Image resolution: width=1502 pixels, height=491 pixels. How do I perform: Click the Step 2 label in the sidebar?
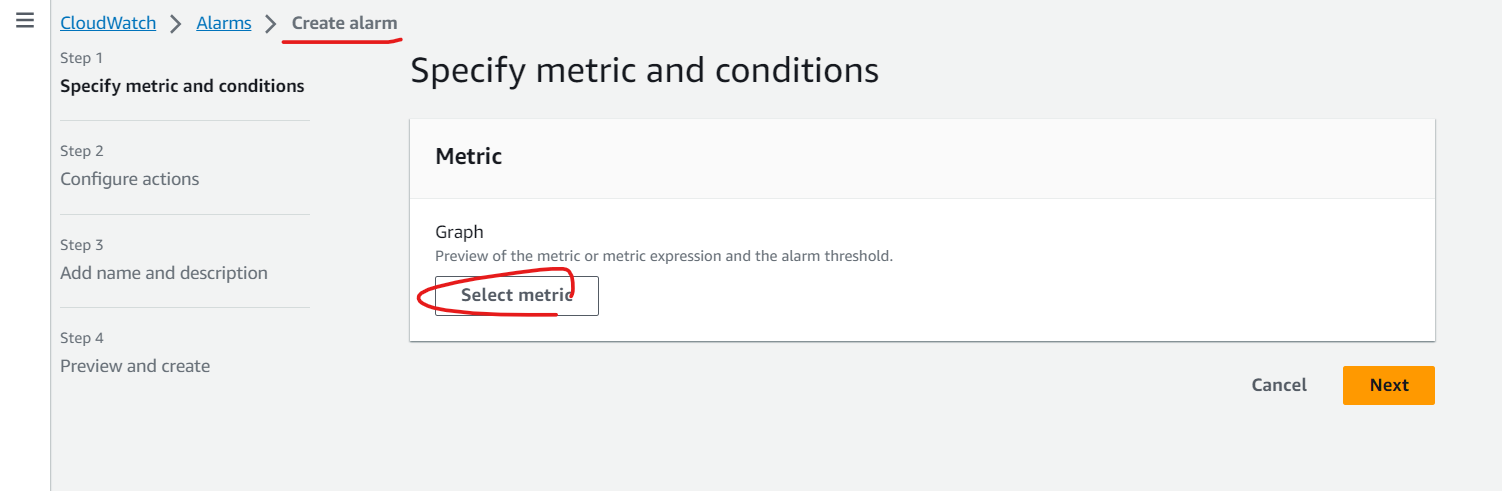[82, 151]
